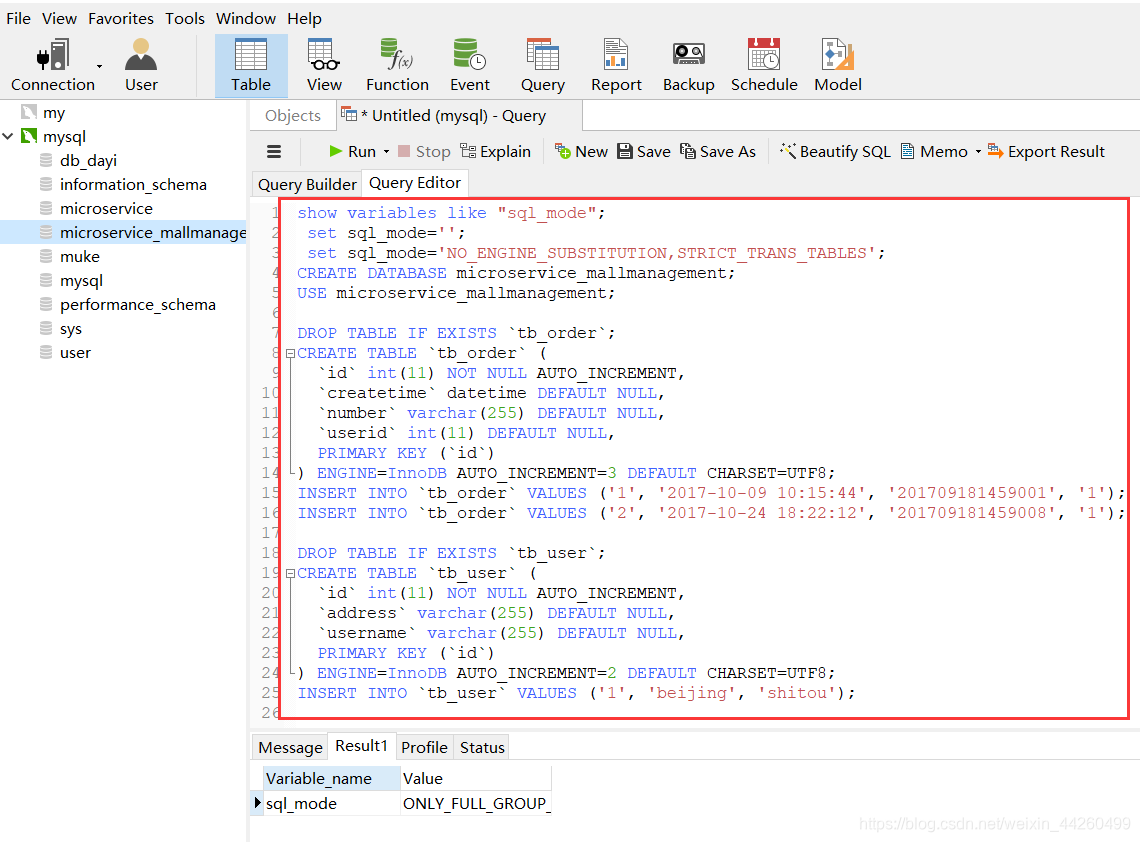This screenshot has width=1140, height=842.
Task: Open the Event toolbar icon
Action: pos(470,65)
